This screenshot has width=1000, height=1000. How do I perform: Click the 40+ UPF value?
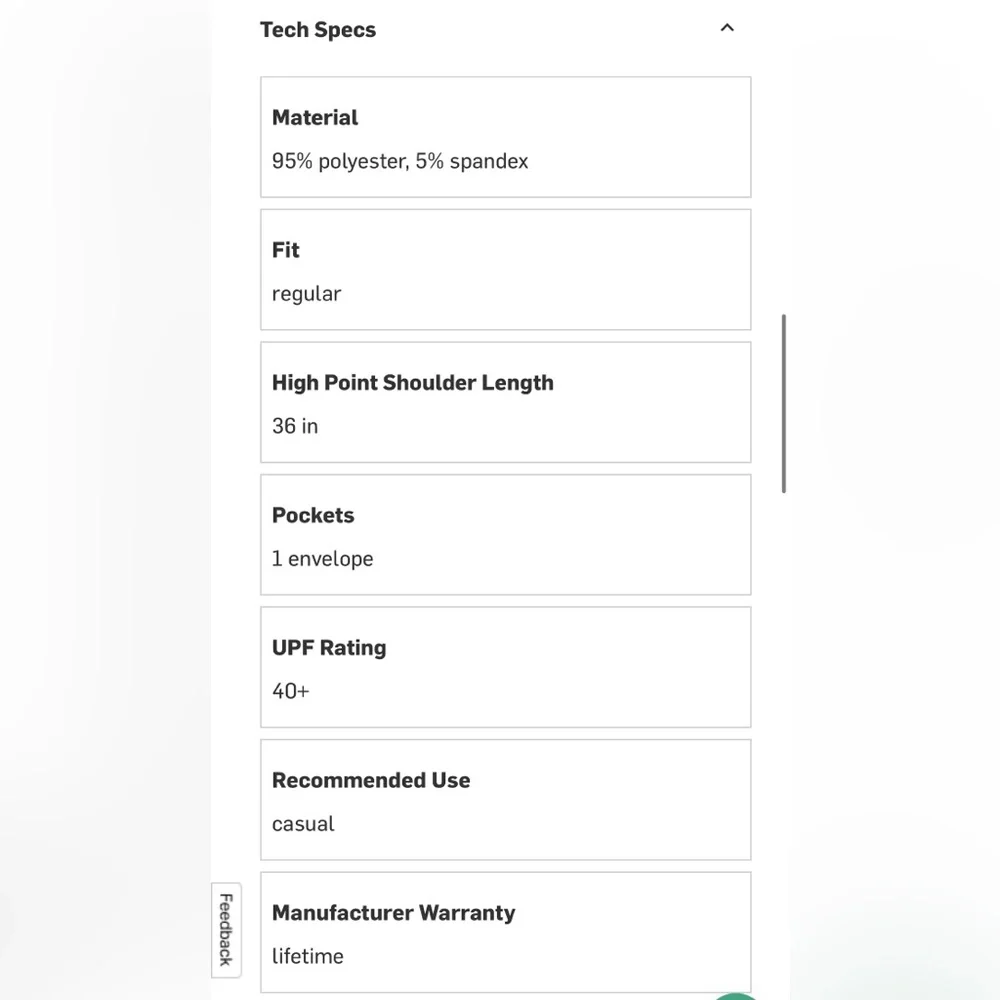[x=291, y=691]
